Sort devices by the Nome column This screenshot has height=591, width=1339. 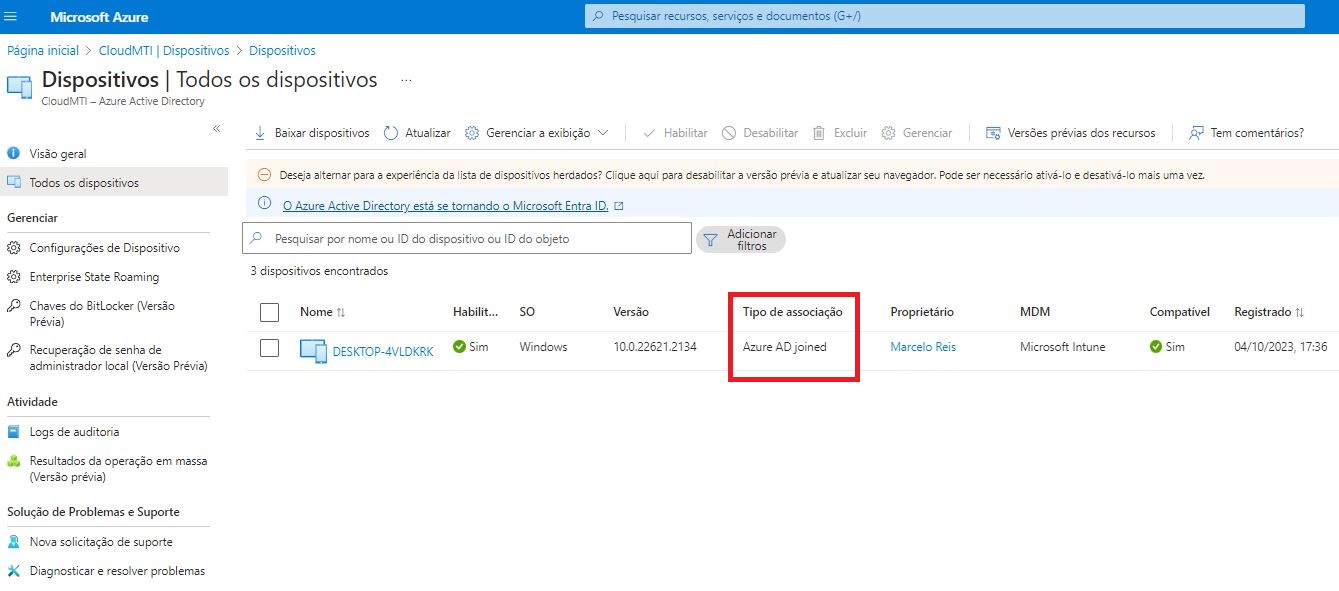coord(321,311)
